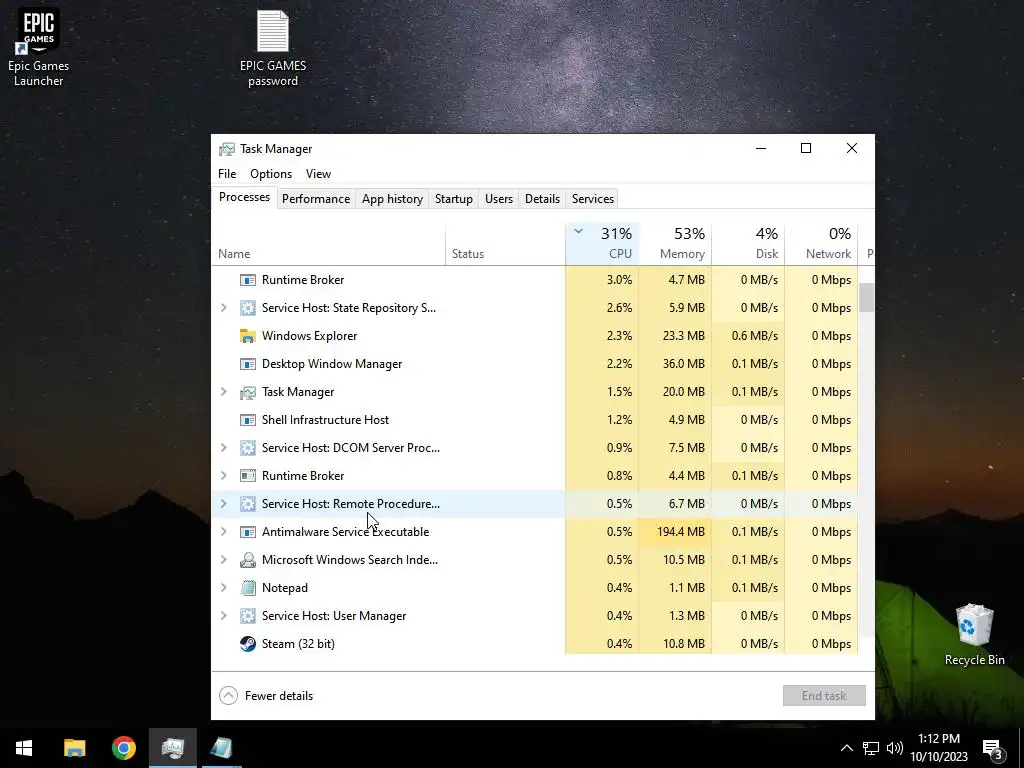Viewport: 1024px width, 768px height.
Task: Open the View menu
Action: point(318,174)
